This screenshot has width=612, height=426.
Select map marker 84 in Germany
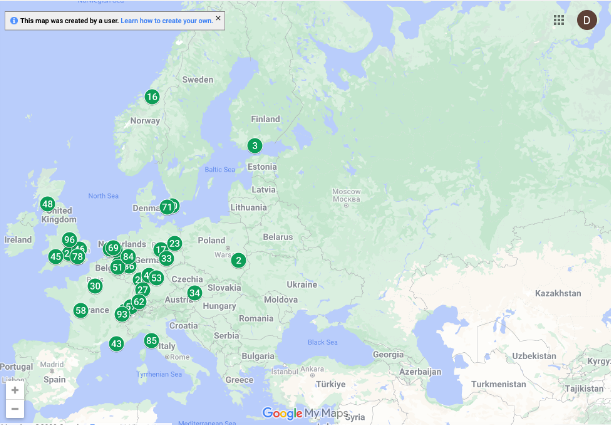click(128, 257)
